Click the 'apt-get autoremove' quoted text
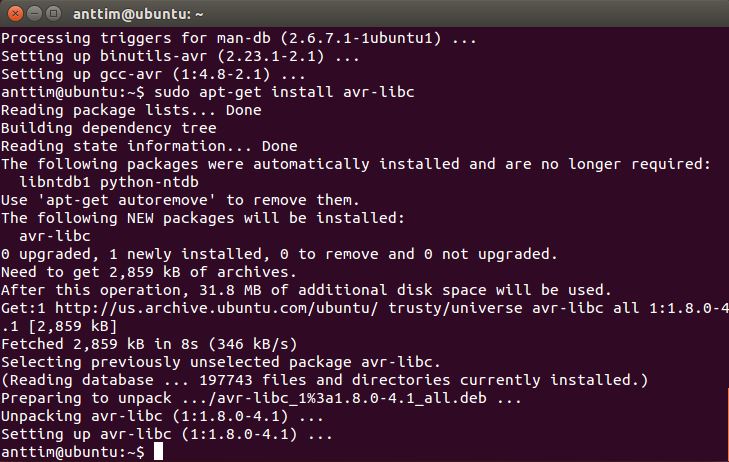The image size is (729, 462). [x=126, y=200]
